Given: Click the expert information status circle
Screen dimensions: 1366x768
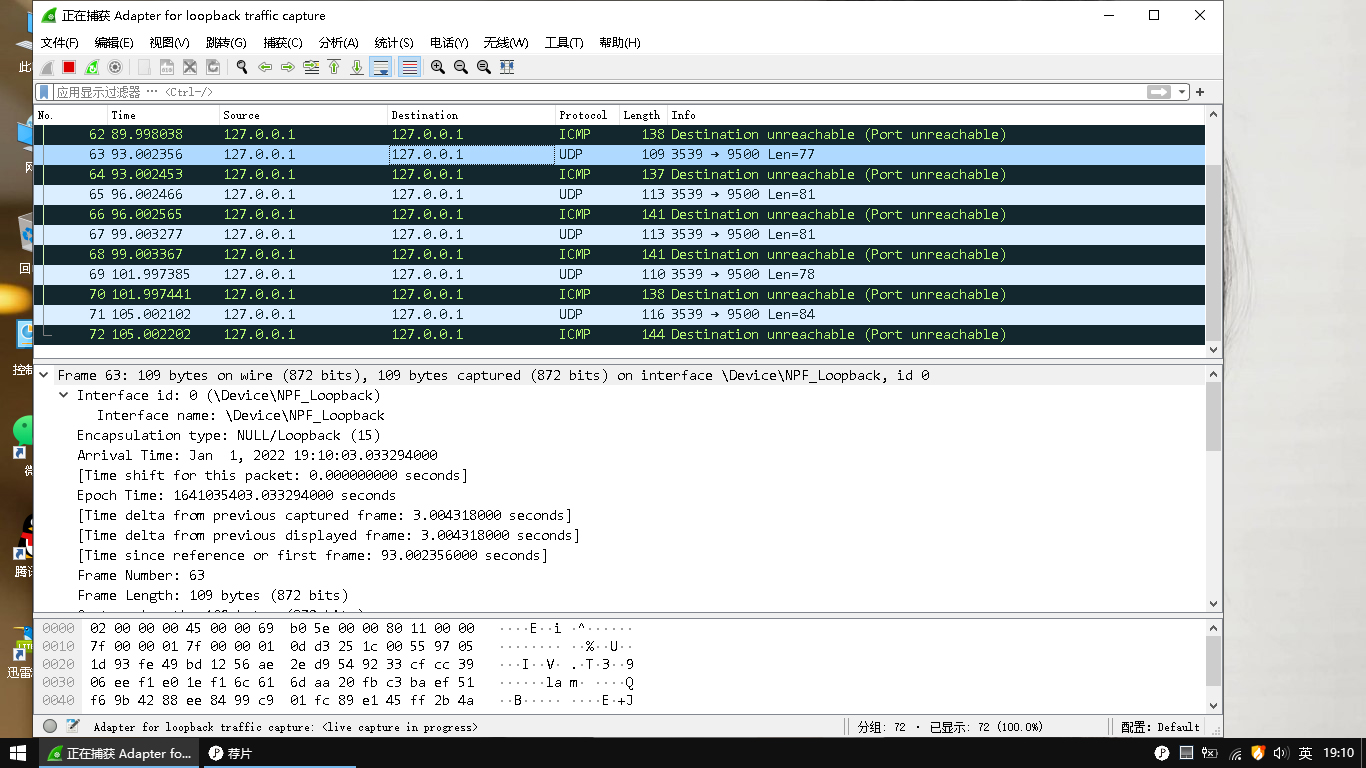Looking at the screenshot, I should point(50,727).
